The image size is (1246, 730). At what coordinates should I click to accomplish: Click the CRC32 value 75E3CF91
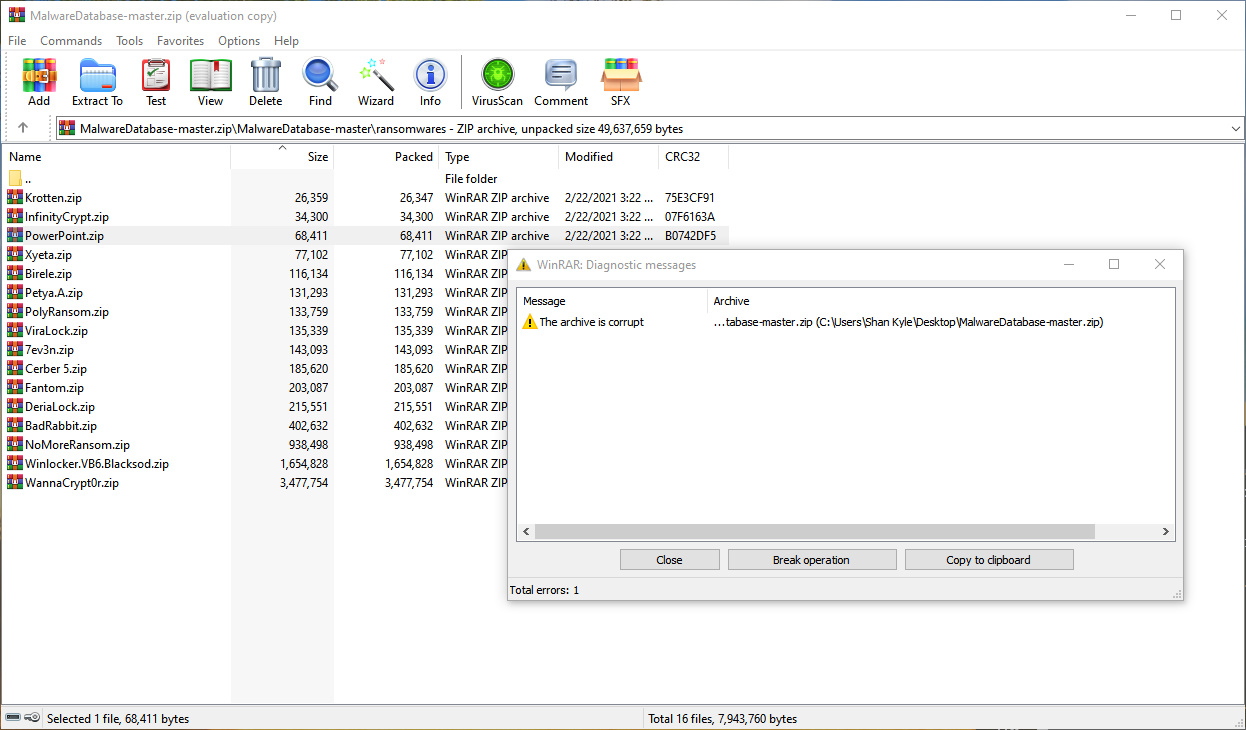coord(690,198)
